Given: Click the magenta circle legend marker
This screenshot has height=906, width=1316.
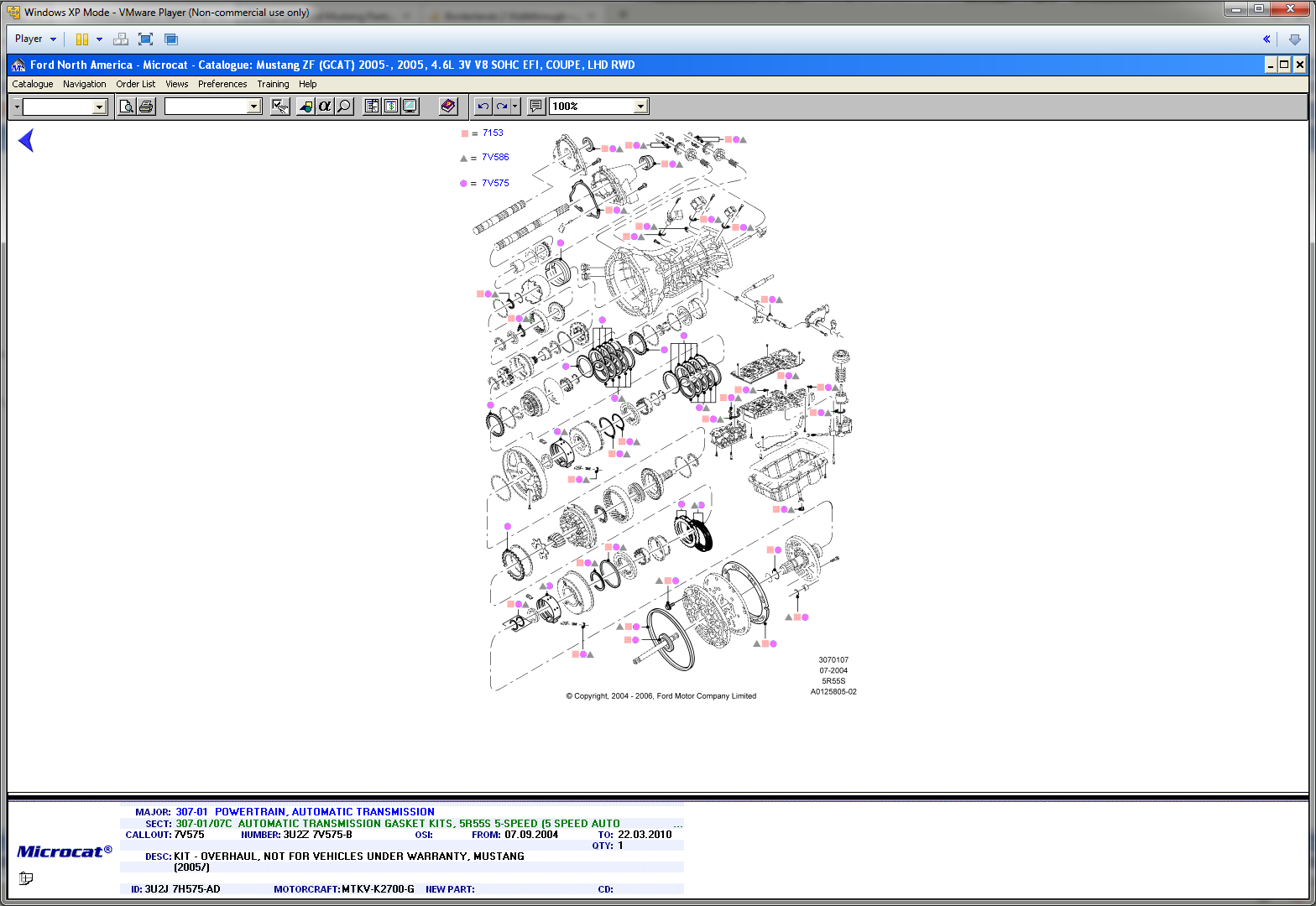Looking at the screenshot, I should pyautogui.click(x=463, y=183).
